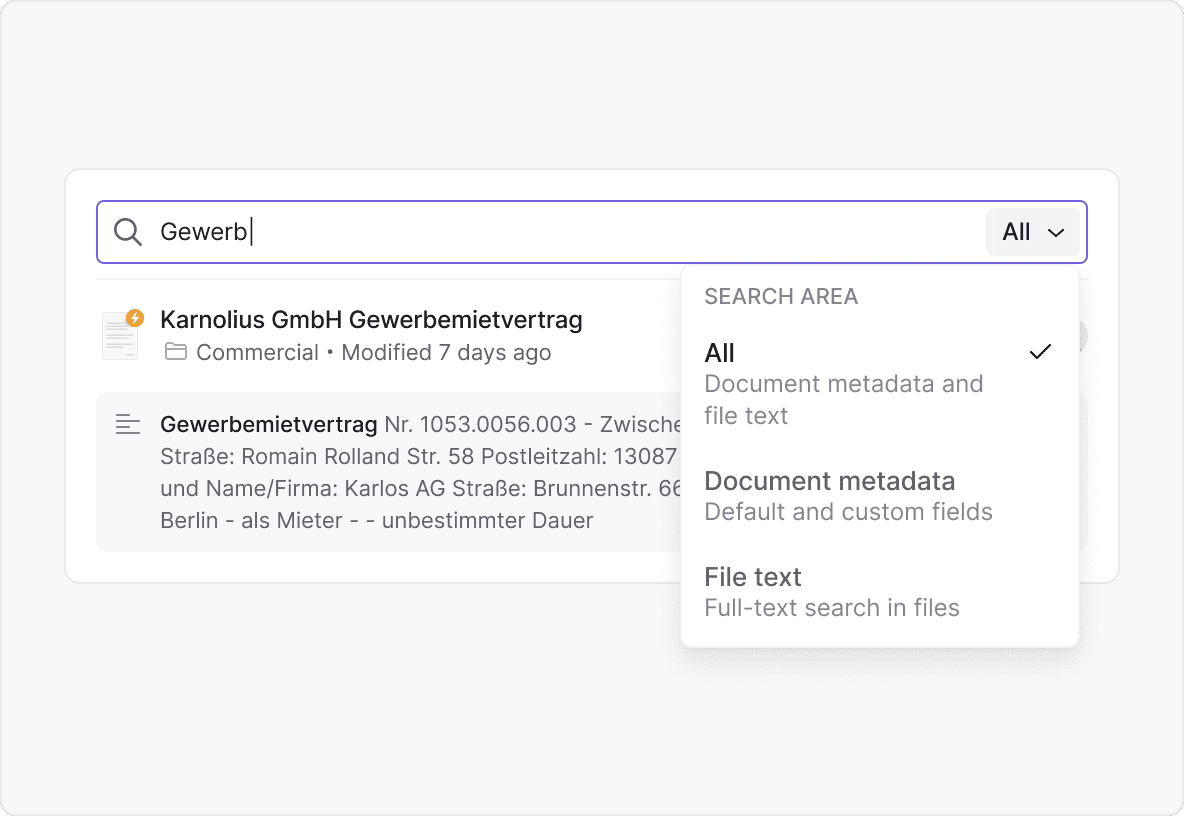
Task: Click the chevron arrow in search bar
Action: pyautogui.click(x=1056, y=233)
